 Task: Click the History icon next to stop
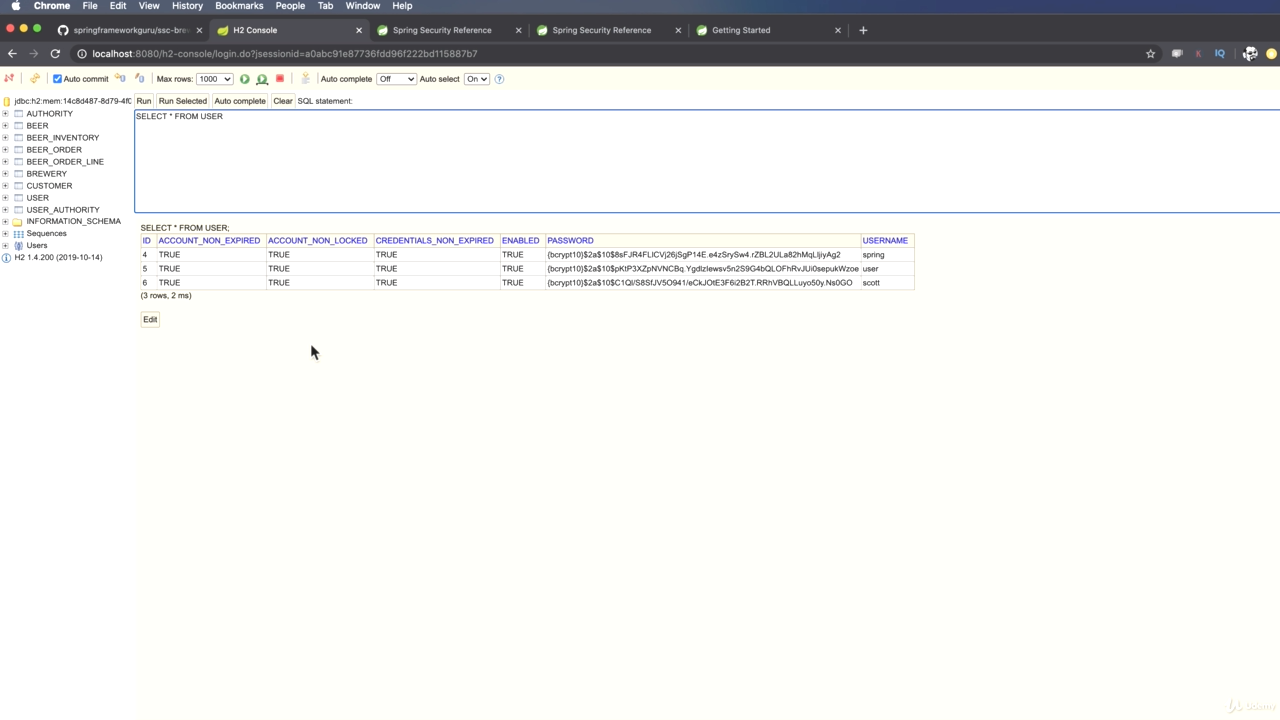(305, 78)
